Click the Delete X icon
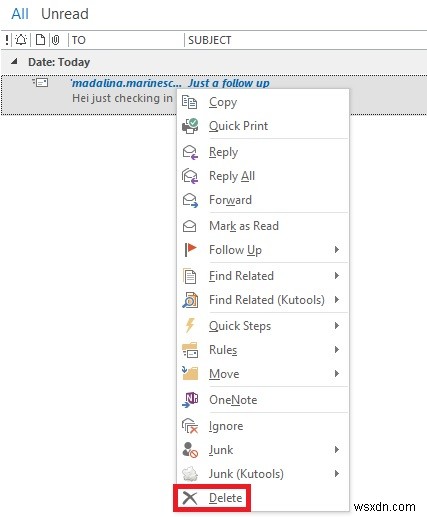Image resolution: width=427 pixels, height=517 pixels. pos(190,498)
